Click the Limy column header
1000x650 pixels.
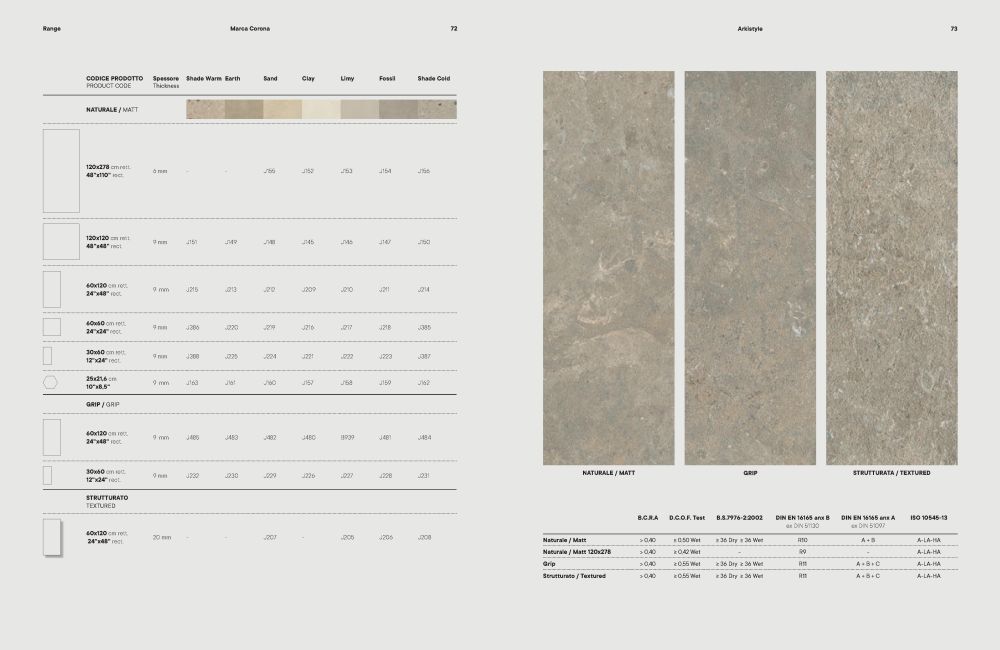[347, 78]
